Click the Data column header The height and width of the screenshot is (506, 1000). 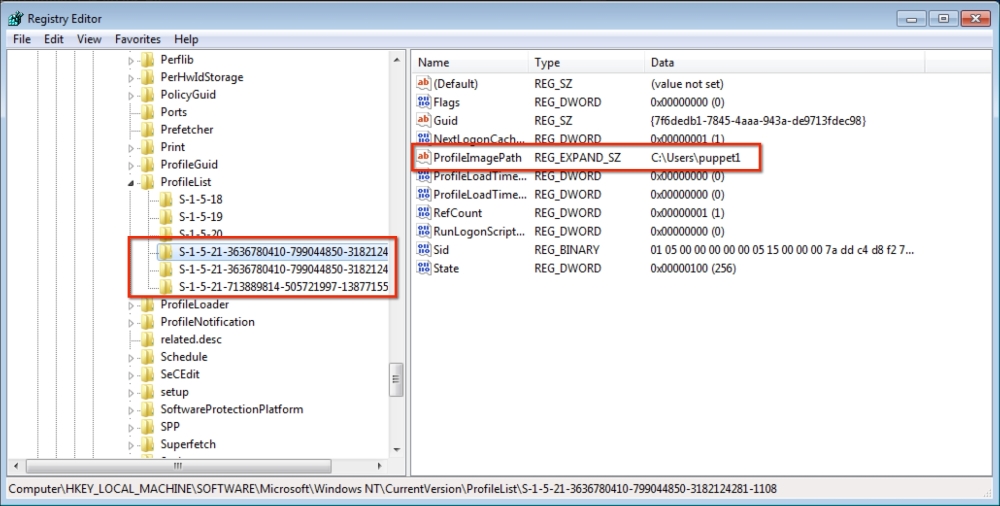pos(662,62)
